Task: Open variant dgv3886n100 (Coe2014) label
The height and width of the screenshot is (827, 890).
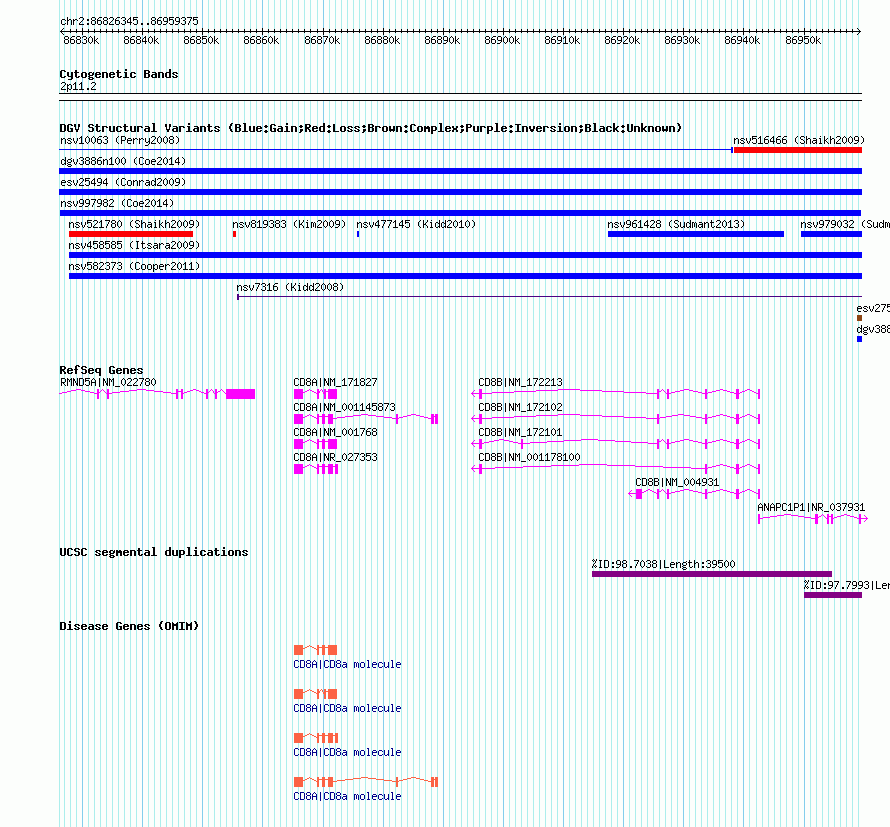Action: pyautogui.click(x=123, y=161)
